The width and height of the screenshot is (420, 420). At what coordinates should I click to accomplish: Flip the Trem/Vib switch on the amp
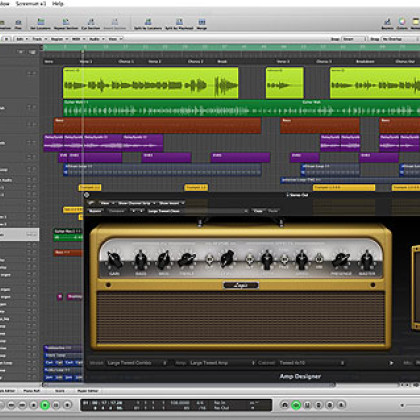coord(284,259)
